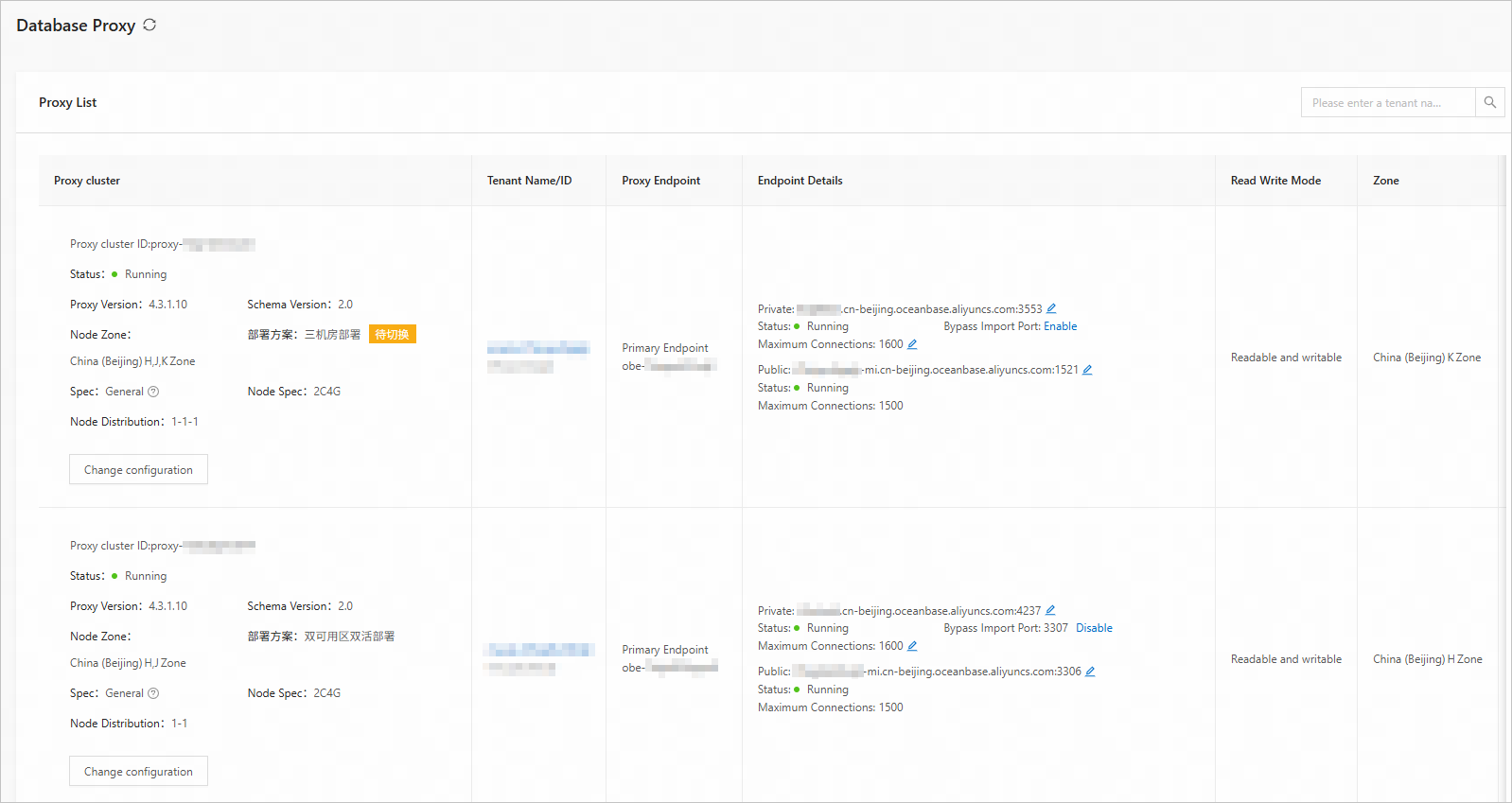
Task: Click Primary Endpoint in first row
Action: [x=664, y=348]
